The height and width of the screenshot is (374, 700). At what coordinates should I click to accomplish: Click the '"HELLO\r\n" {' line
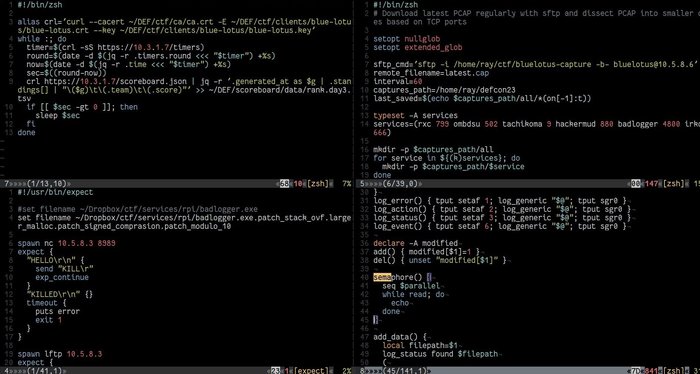pos(55,261)
